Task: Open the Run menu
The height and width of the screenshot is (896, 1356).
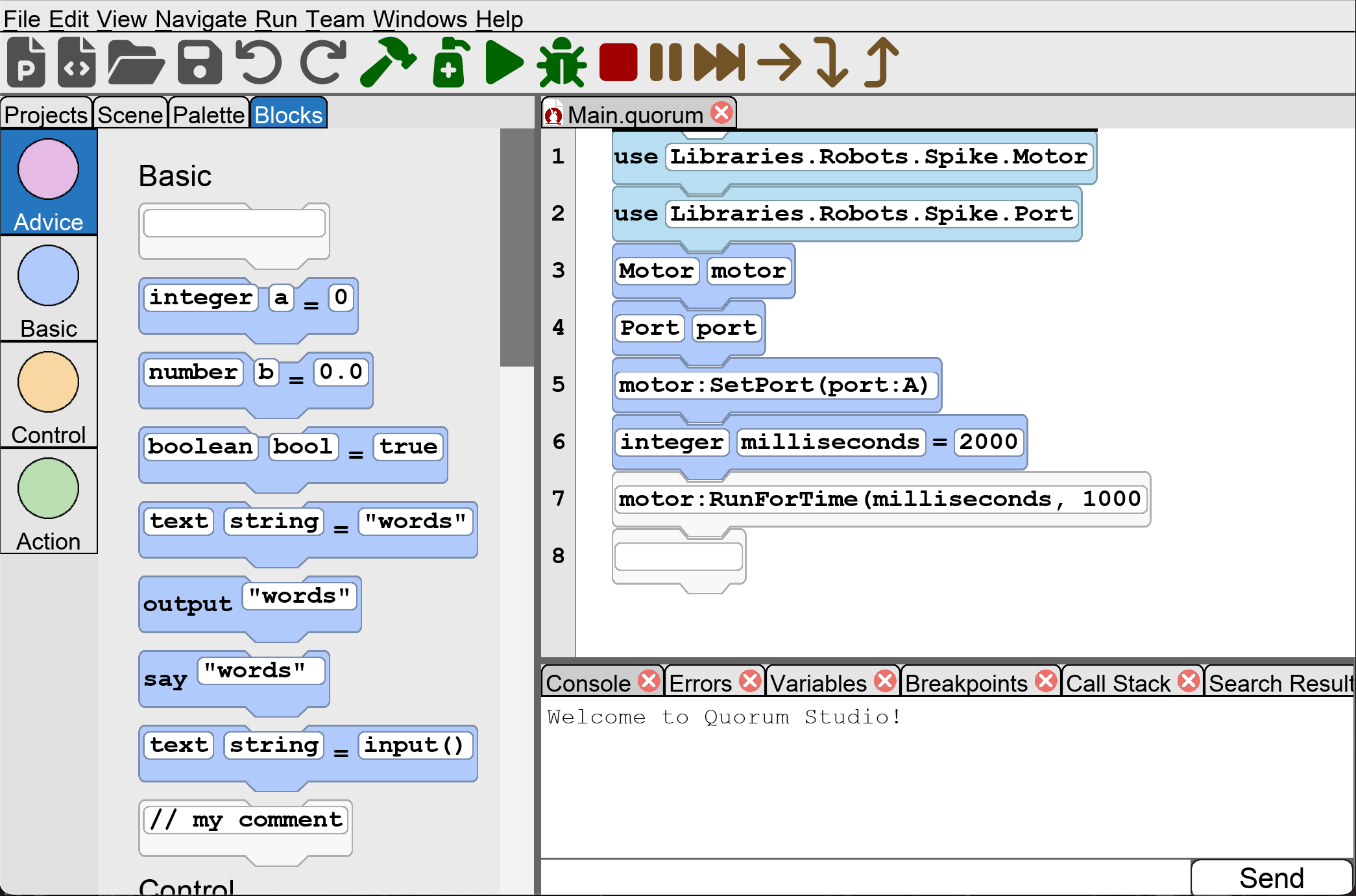Action: (x=276, y=19)
